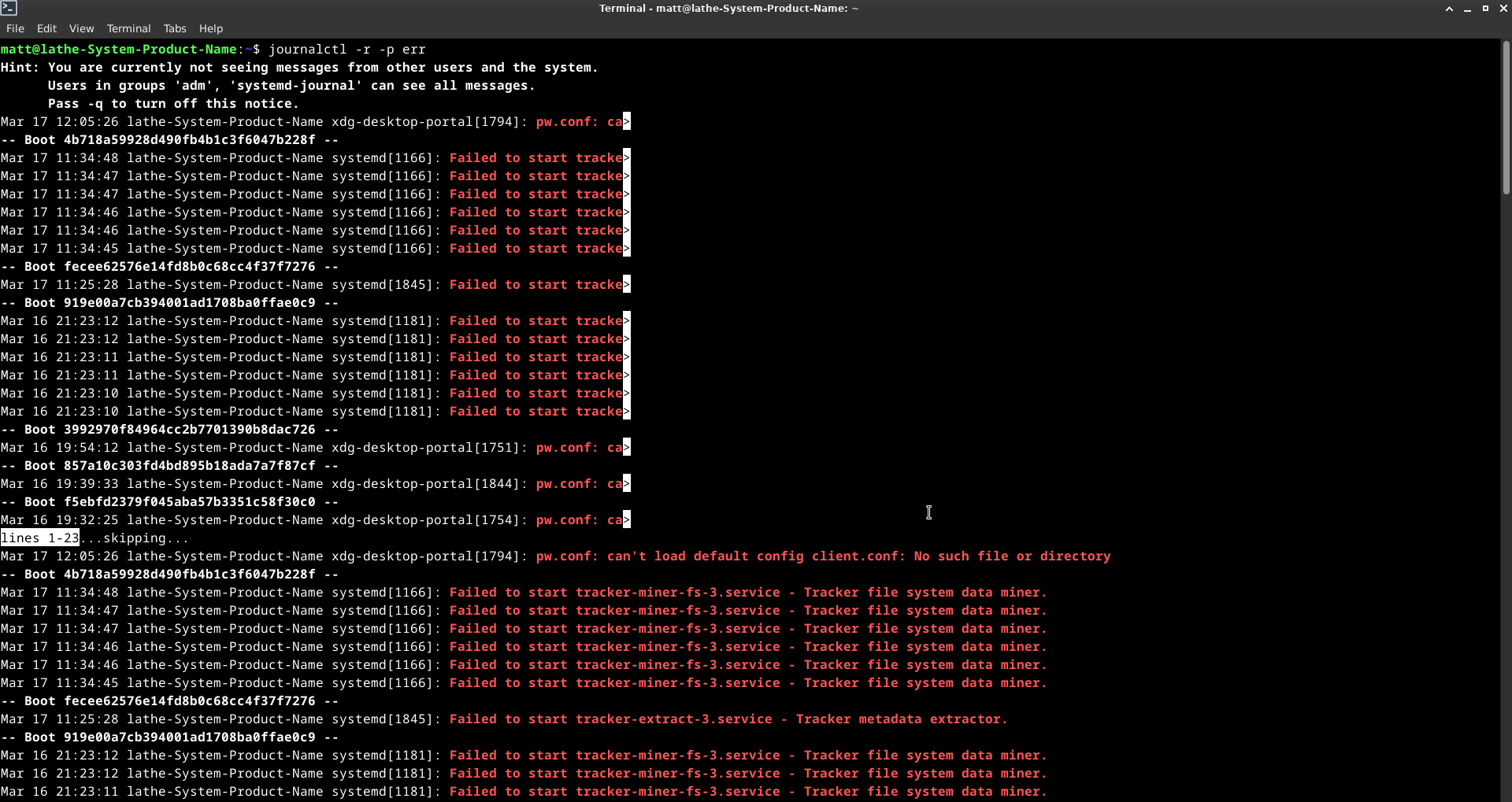The height and width of the screenshot is (802, 1512).
Task: Open the Help menu
Action: tap(210, 28)
